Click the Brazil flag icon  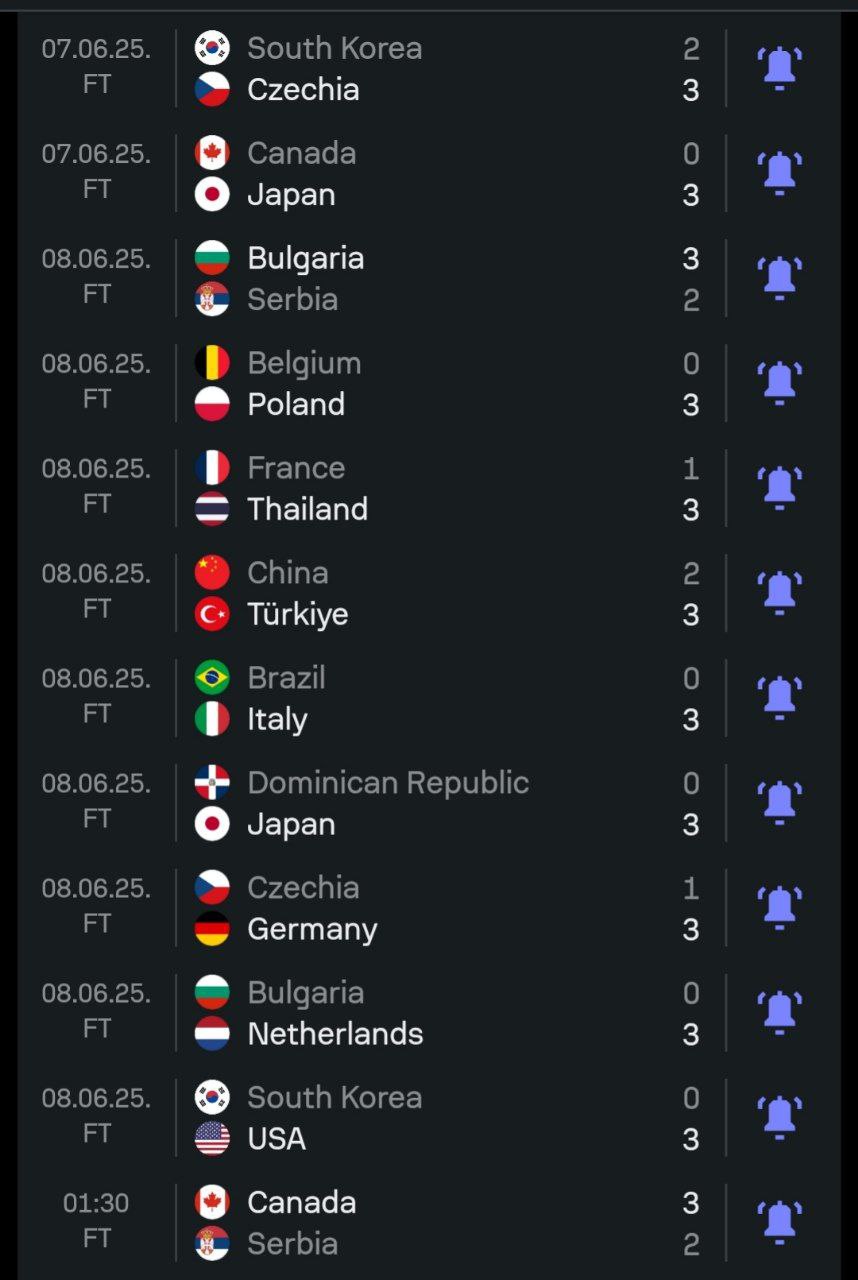pos(212,678)
